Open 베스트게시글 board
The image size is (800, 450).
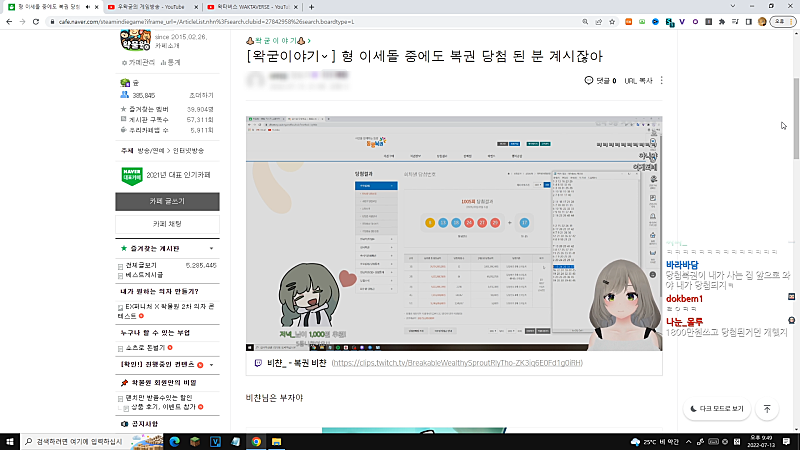pos(144,274)
